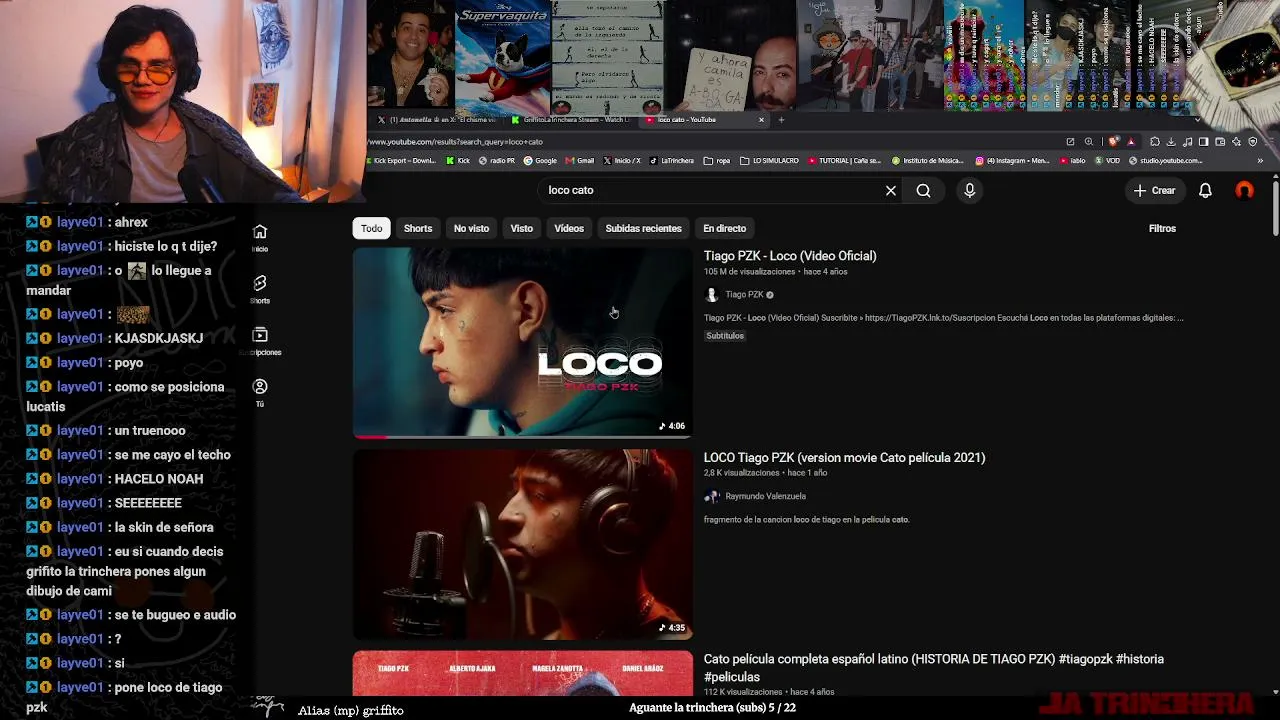Image resolution: width=1280 pixels, height=720 pixels.
Task: Open the browser downloads icon
Action: coord(1171,142)
